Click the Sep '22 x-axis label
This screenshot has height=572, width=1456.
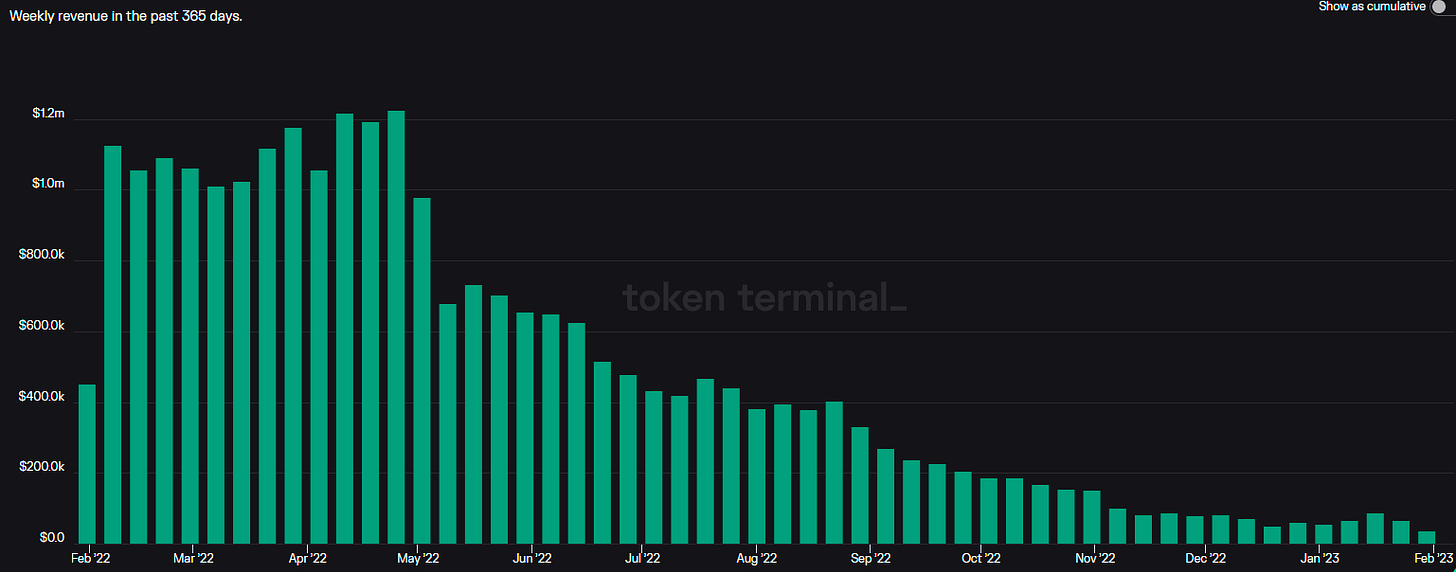pyautogui.click(x=870, y=558)
